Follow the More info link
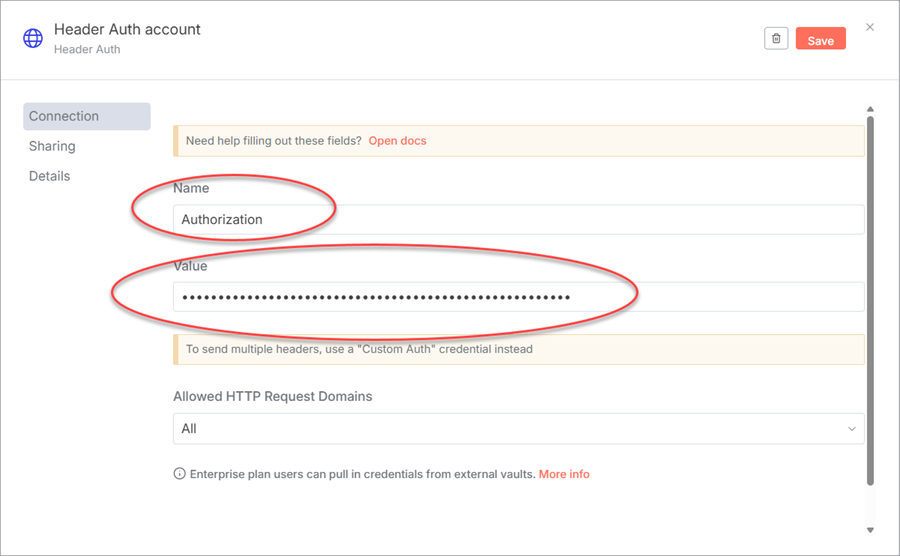Viewport: 900px width, 556px height. pyautogui.click(x=564, y=474)
